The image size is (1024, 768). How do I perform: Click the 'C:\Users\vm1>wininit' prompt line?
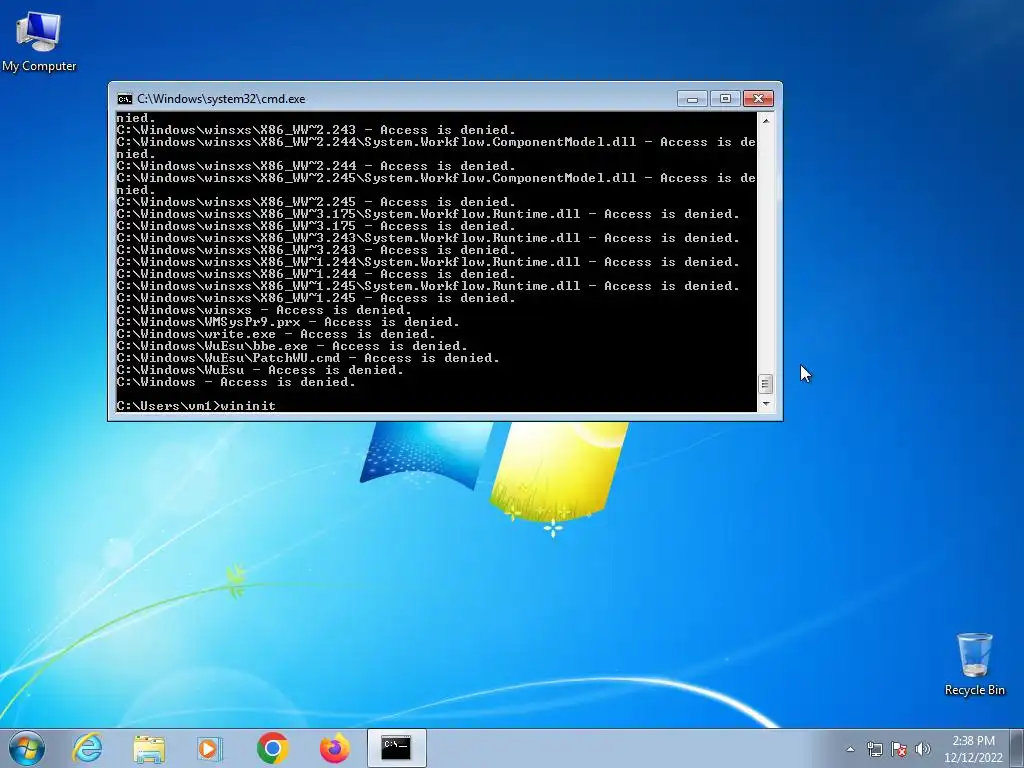[196, 406]
